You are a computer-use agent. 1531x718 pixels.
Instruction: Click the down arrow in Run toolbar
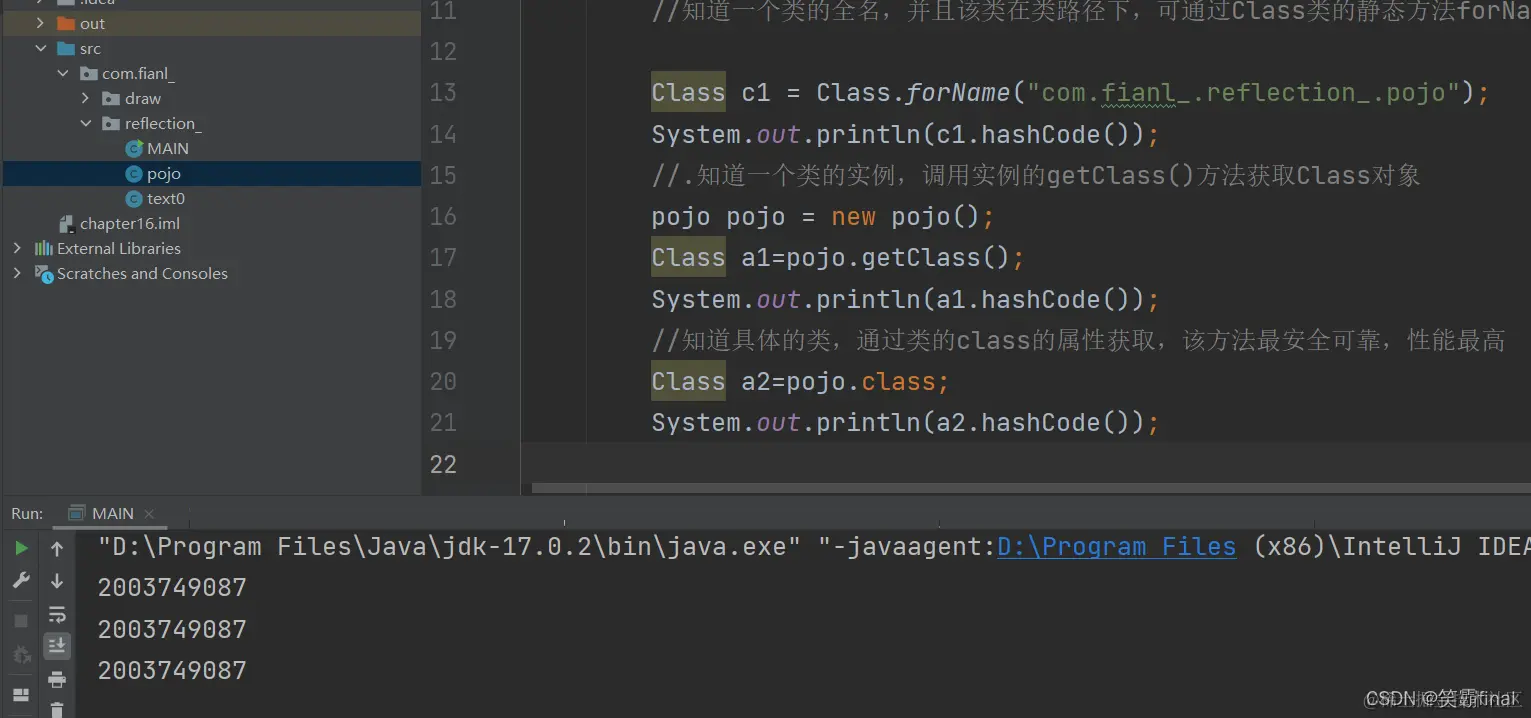pyautogui.click(x=57, y=581)
